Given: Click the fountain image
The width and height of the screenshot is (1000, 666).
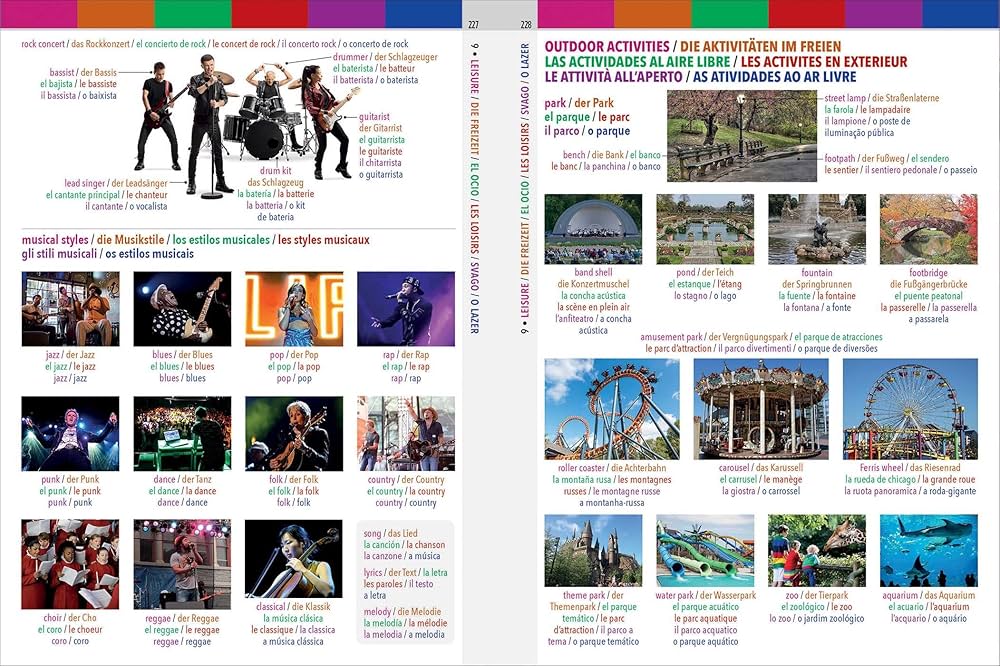Looking at the screenshot, I should [820, 230].
